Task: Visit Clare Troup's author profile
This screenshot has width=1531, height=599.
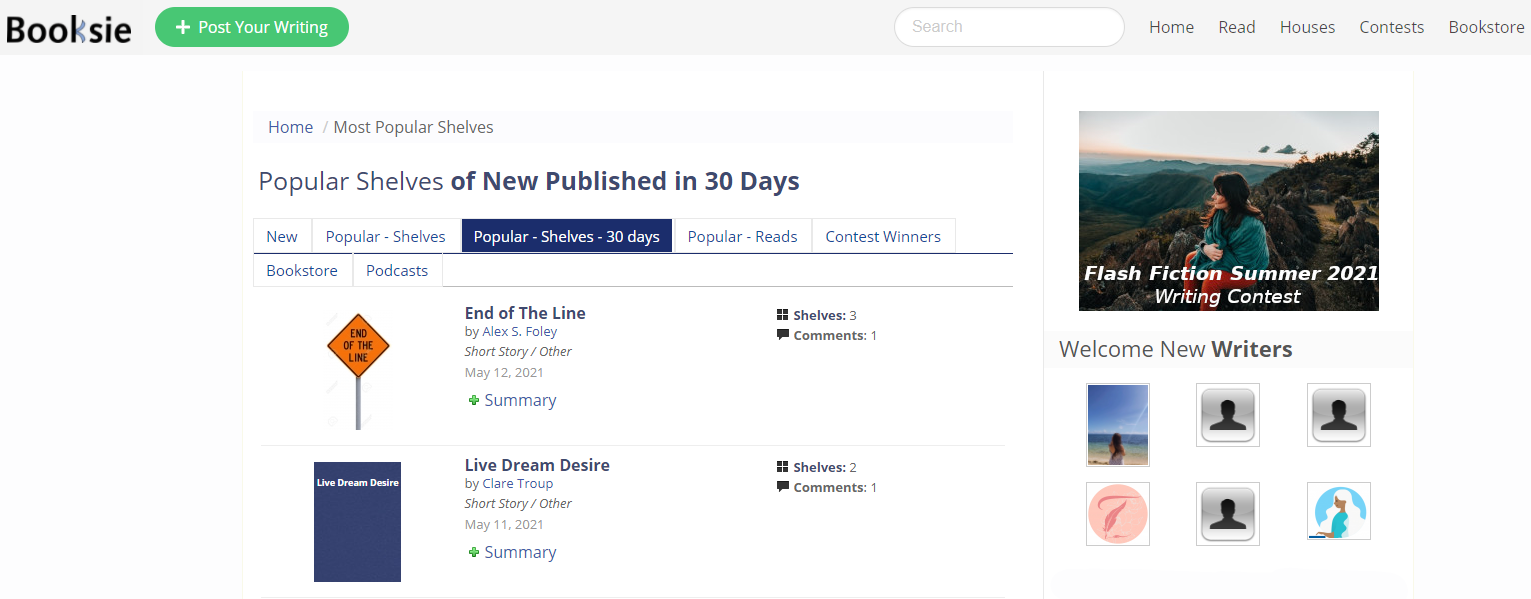Action: tap(517, 483)
